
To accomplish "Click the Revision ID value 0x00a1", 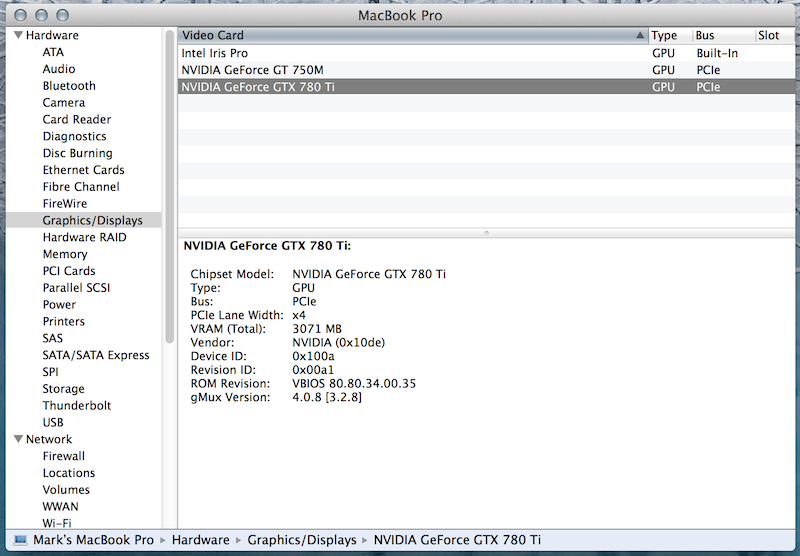I will [313, 370].
